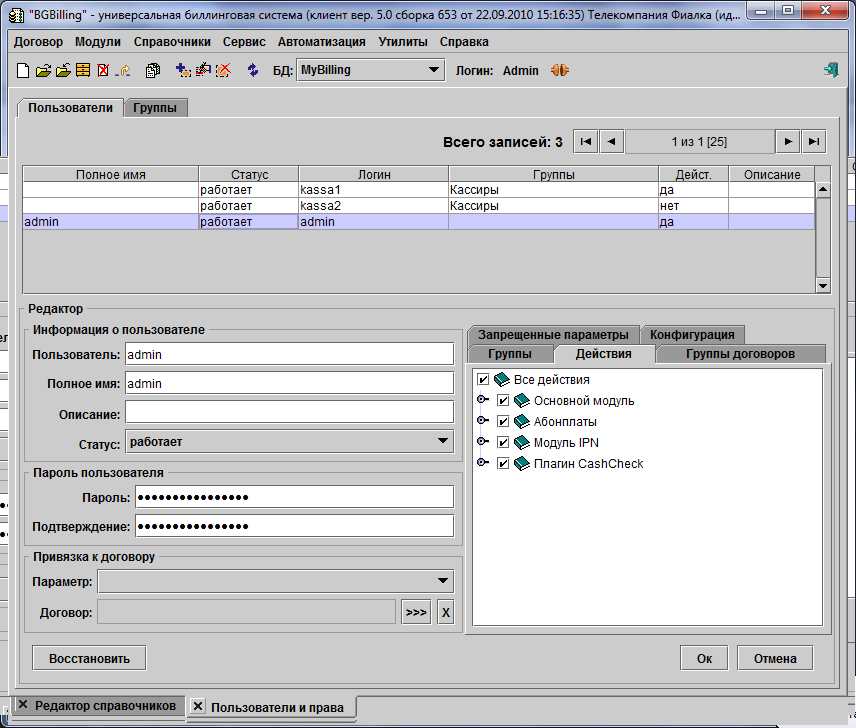Image resolution: width=856 pixels, height=728 pixels.
Task: Close the Пользователи и права bottom tab
Action: (x=198, y=706)
